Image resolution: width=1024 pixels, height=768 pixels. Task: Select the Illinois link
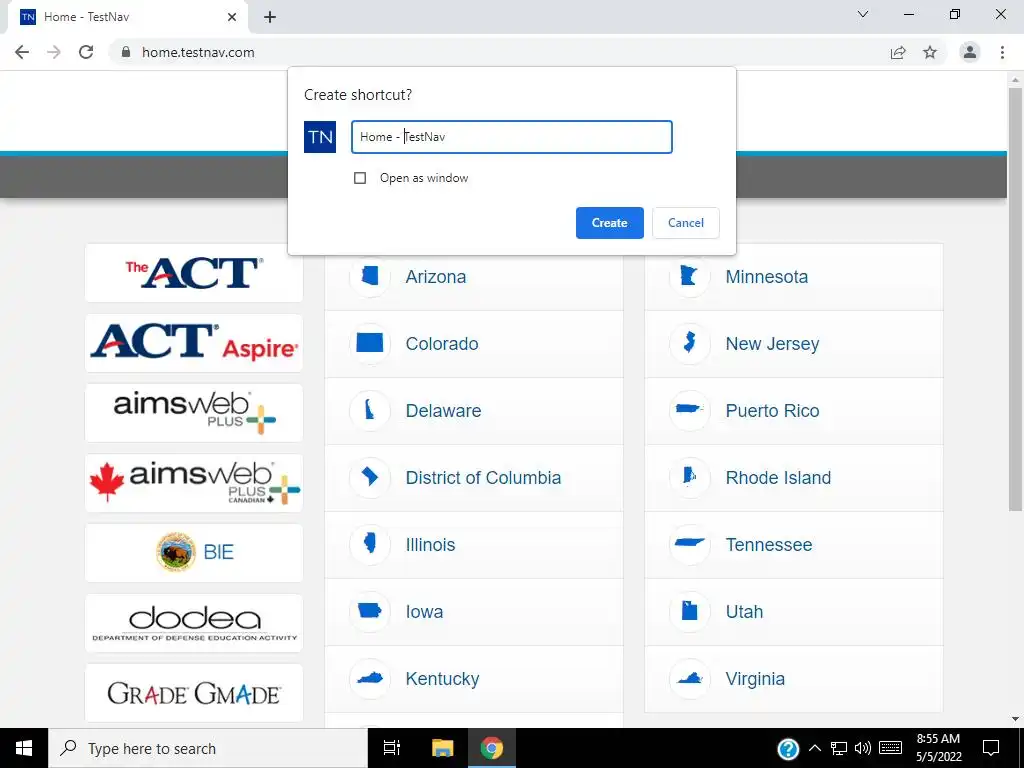[x=430, y=545]
